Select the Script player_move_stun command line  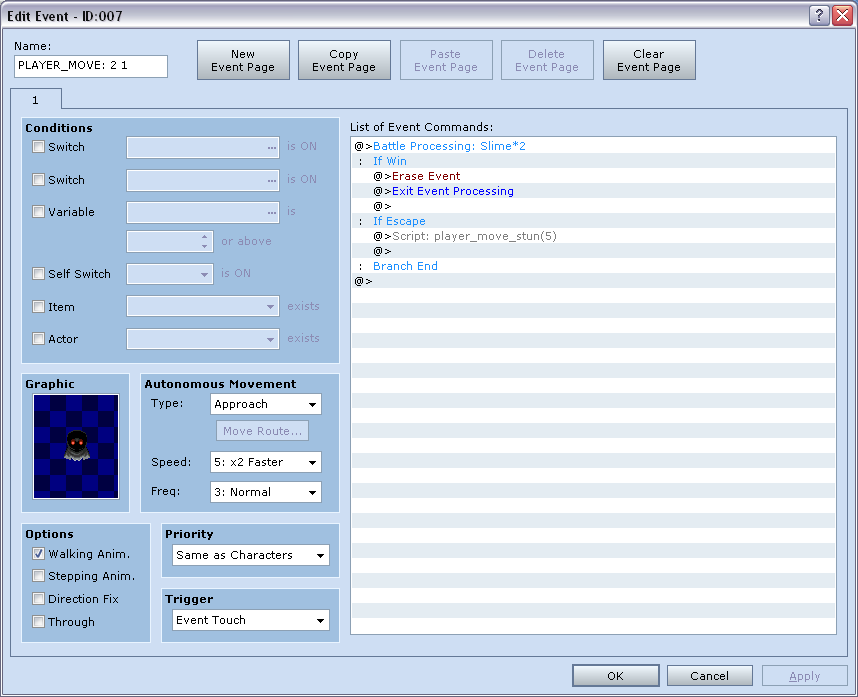(474, 236)
